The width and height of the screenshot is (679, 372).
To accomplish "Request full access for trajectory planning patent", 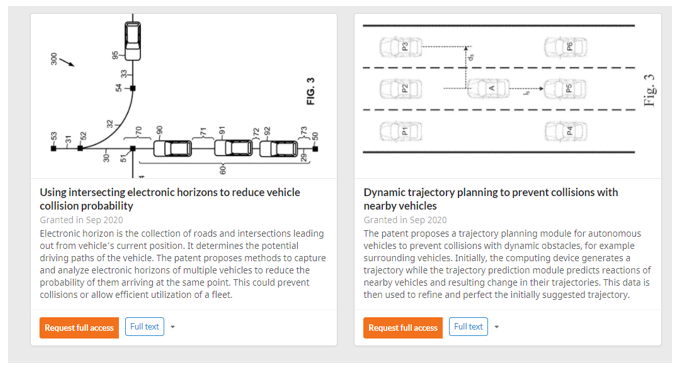I will point(403,327).
